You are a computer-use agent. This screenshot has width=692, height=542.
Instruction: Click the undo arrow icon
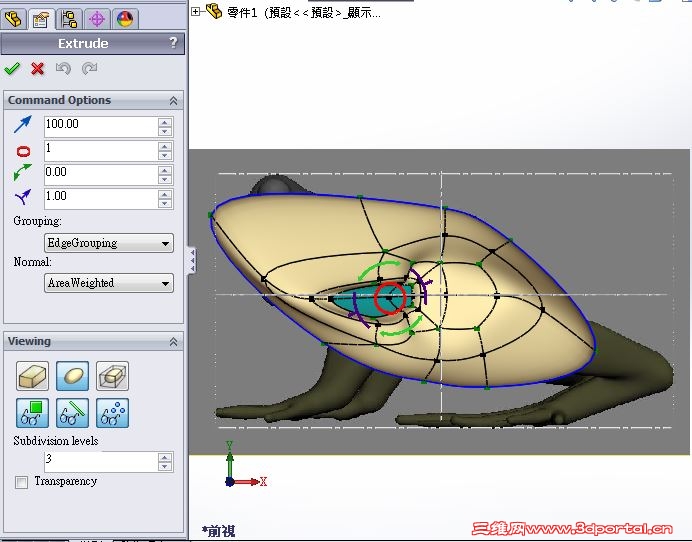tap(63, 68)
